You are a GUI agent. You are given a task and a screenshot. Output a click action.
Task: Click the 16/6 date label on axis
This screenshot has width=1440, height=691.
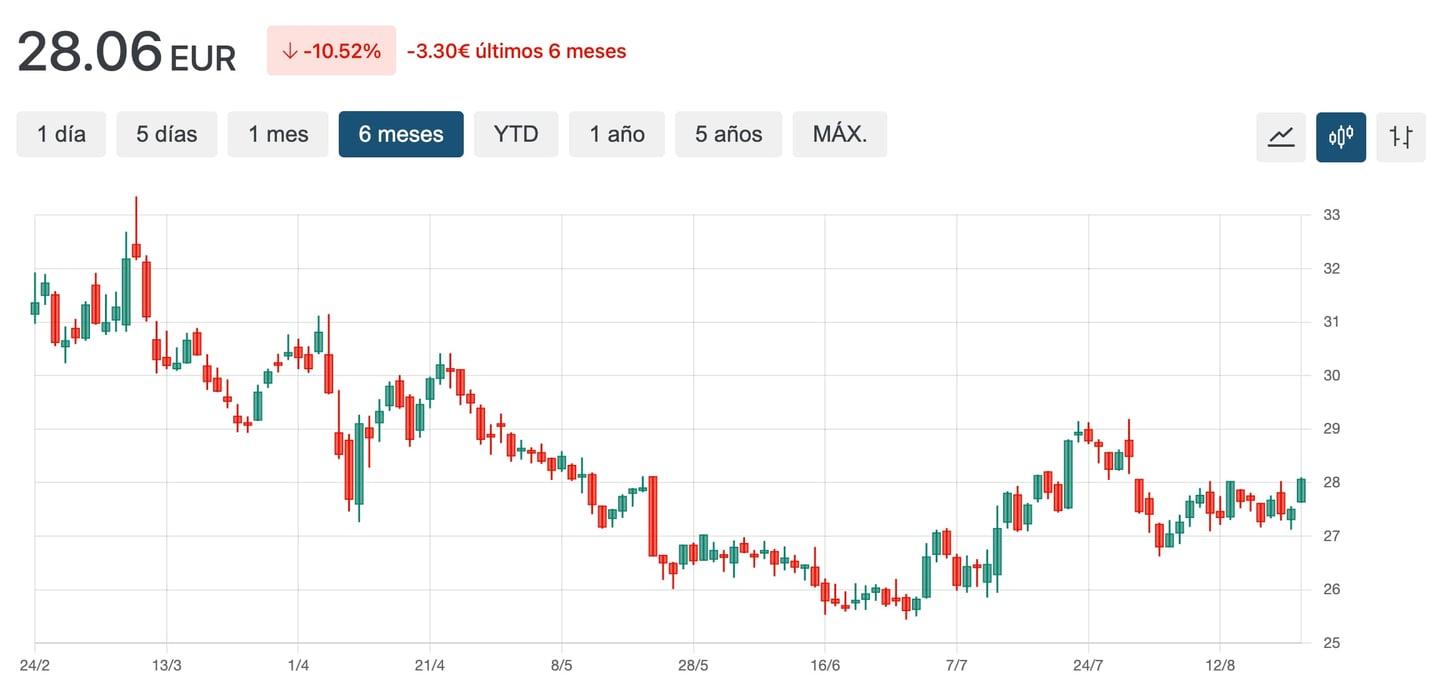pos(825,665)
